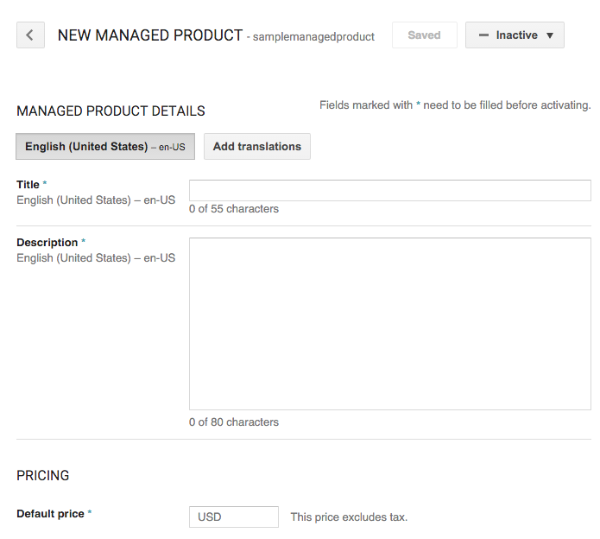Viewport: 600px width, 539px height.
Task: Click the Description field label
Action: pyautogui.click(x=47, y=243)
